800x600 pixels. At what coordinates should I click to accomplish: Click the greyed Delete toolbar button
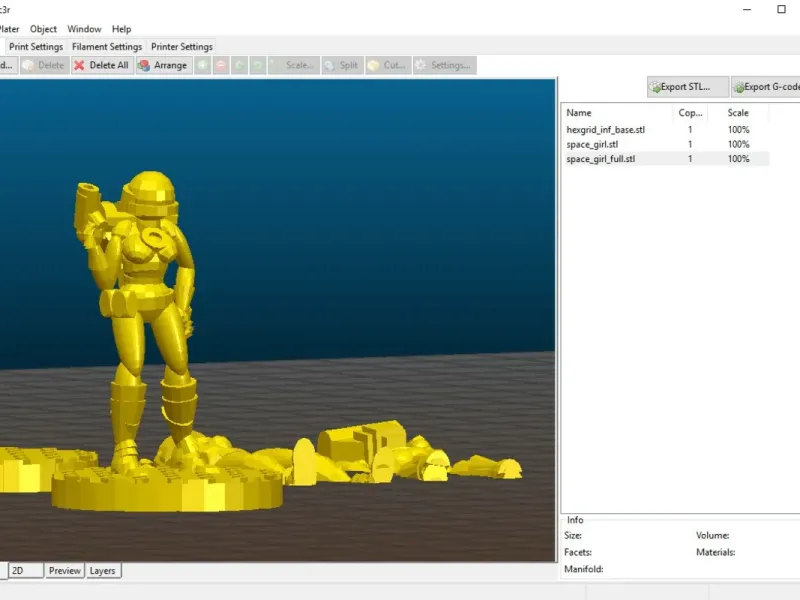[x=43, y=65]
